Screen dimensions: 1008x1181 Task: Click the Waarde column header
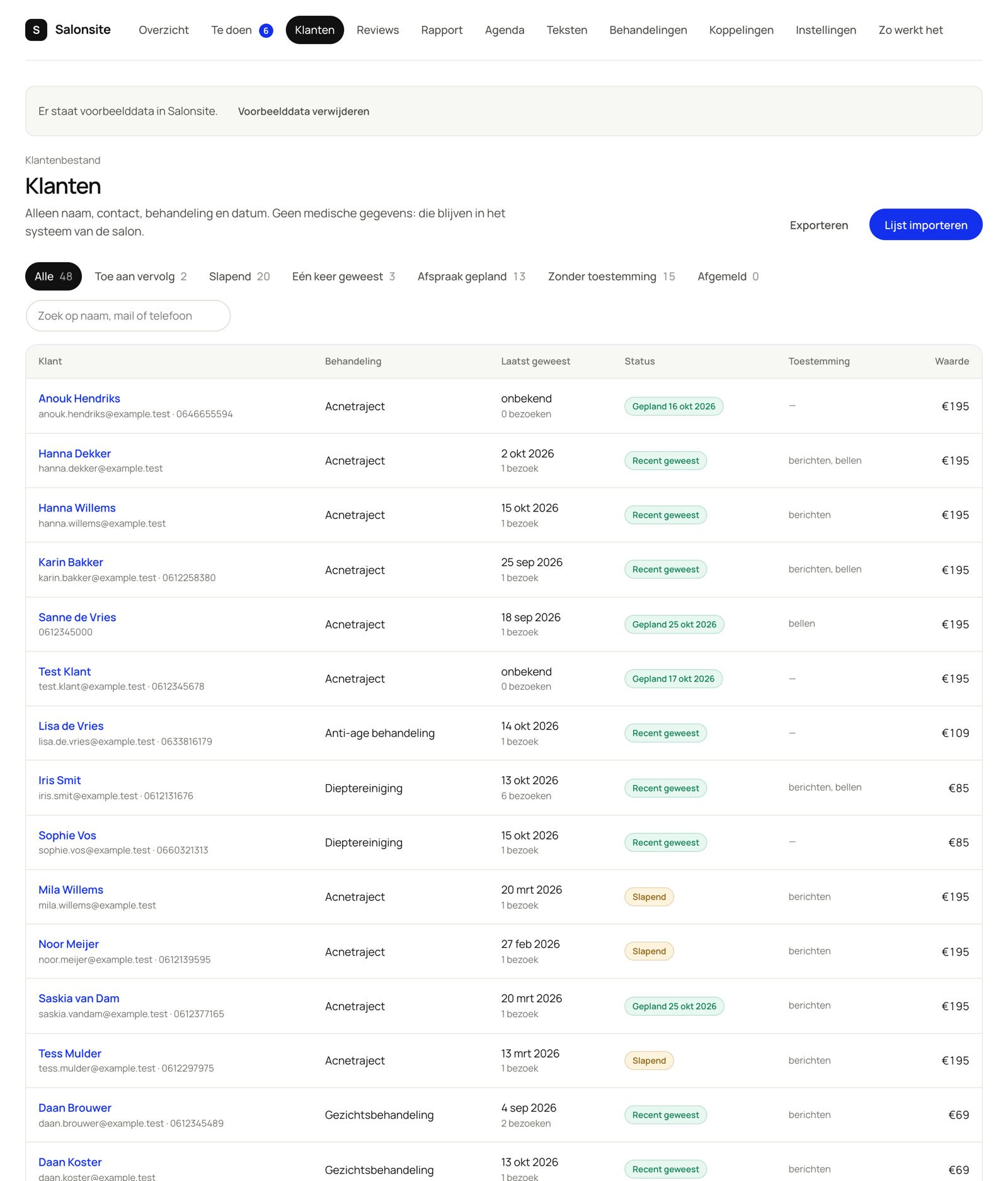[951, 362]
